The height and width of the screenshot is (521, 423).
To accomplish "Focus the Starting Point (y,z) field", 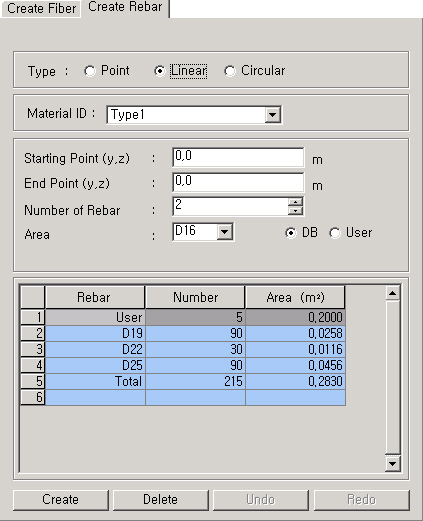I will 238,157.
